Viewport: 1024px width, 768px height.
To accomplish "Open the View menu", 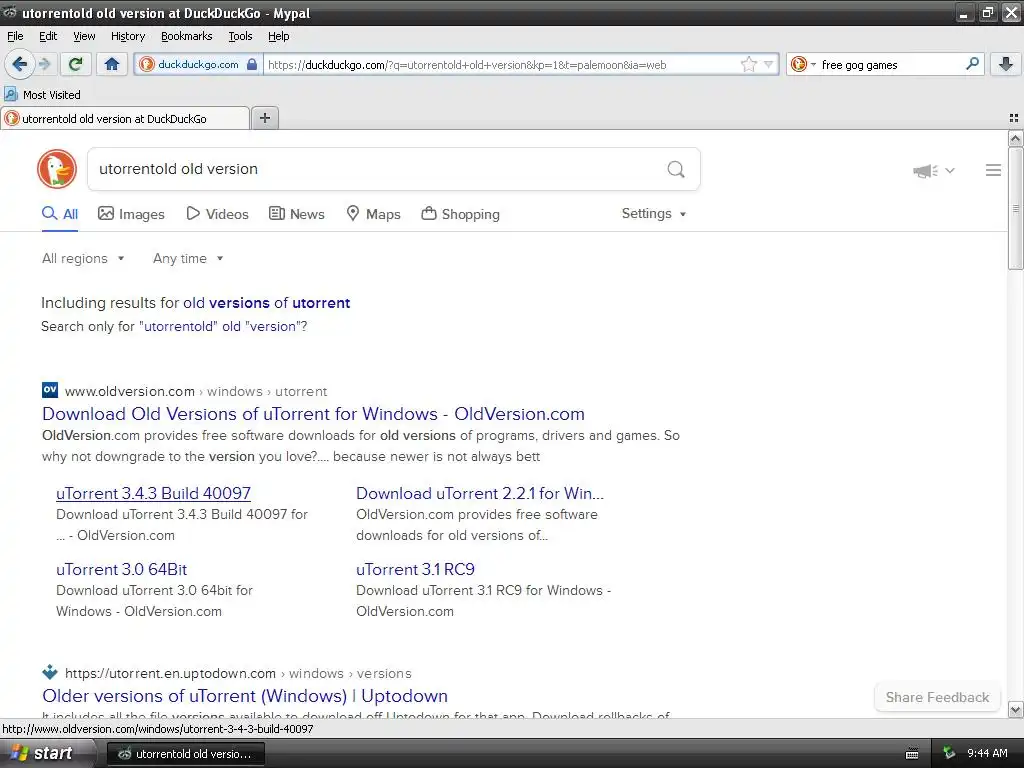I will coord(84,36).
